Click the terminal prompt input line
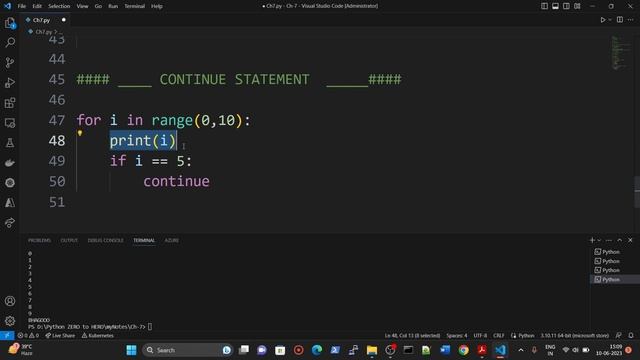 (x=90, y=327)
